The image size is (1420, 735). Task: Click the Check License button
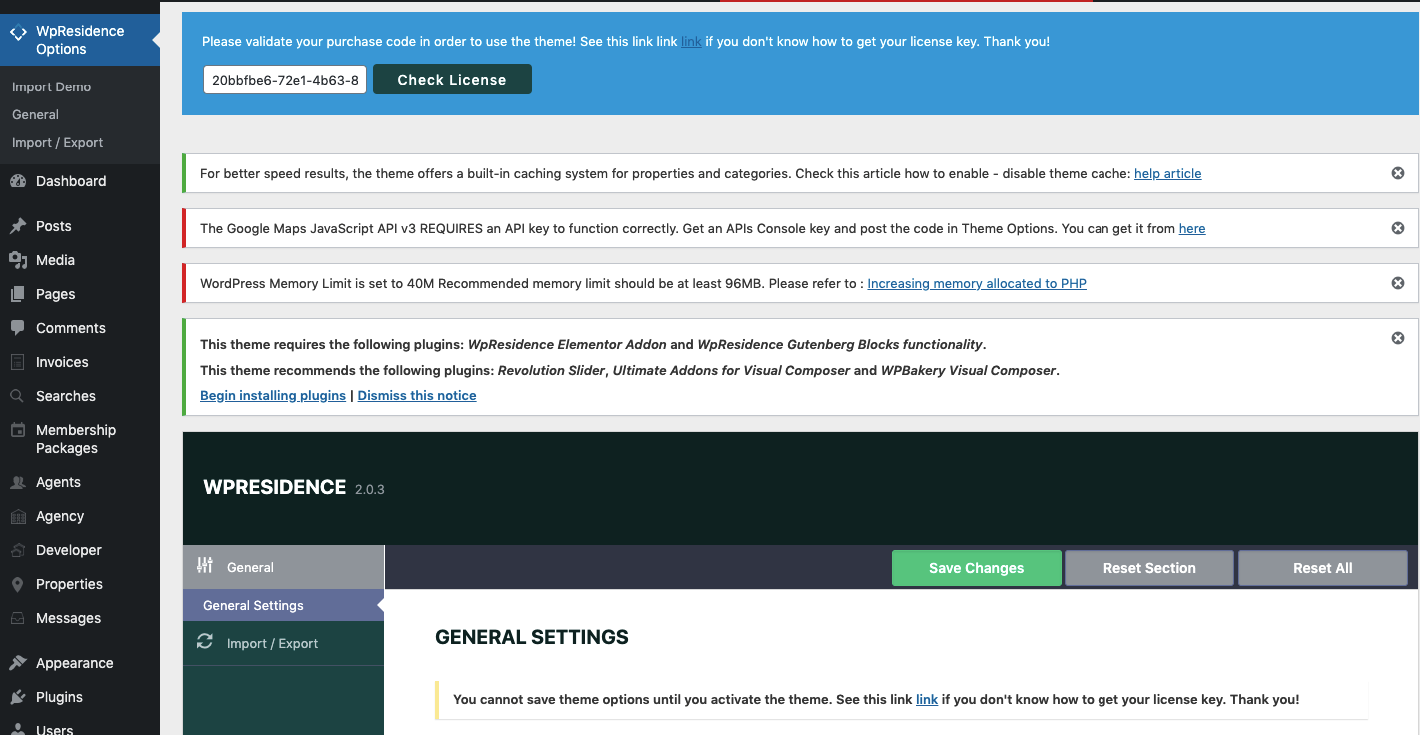point(452,80)
